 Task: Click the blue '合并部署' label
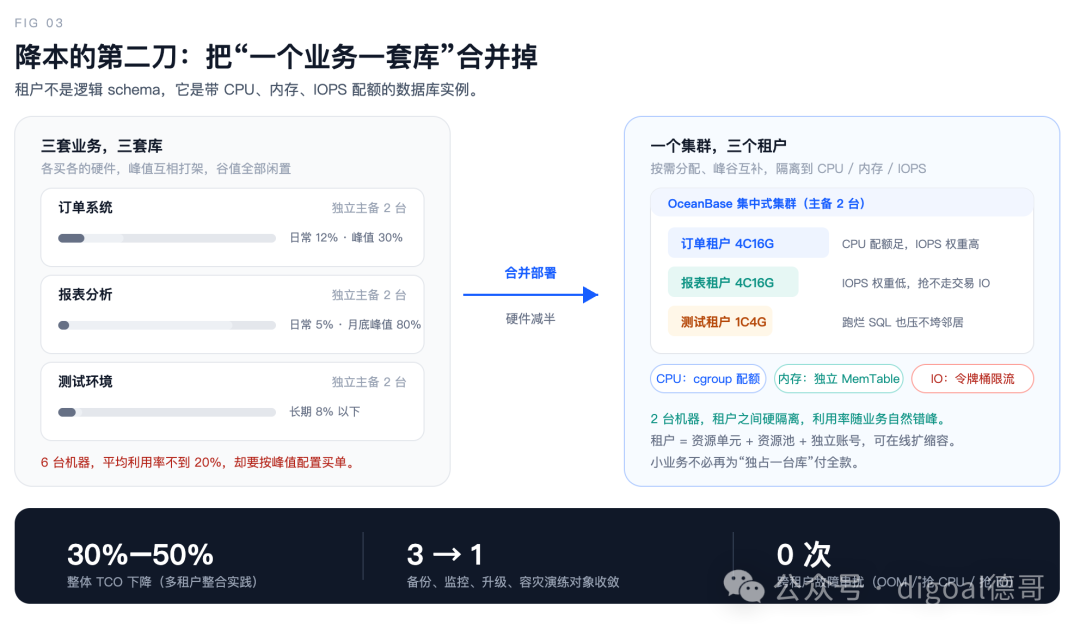click(x=530, y=273)
